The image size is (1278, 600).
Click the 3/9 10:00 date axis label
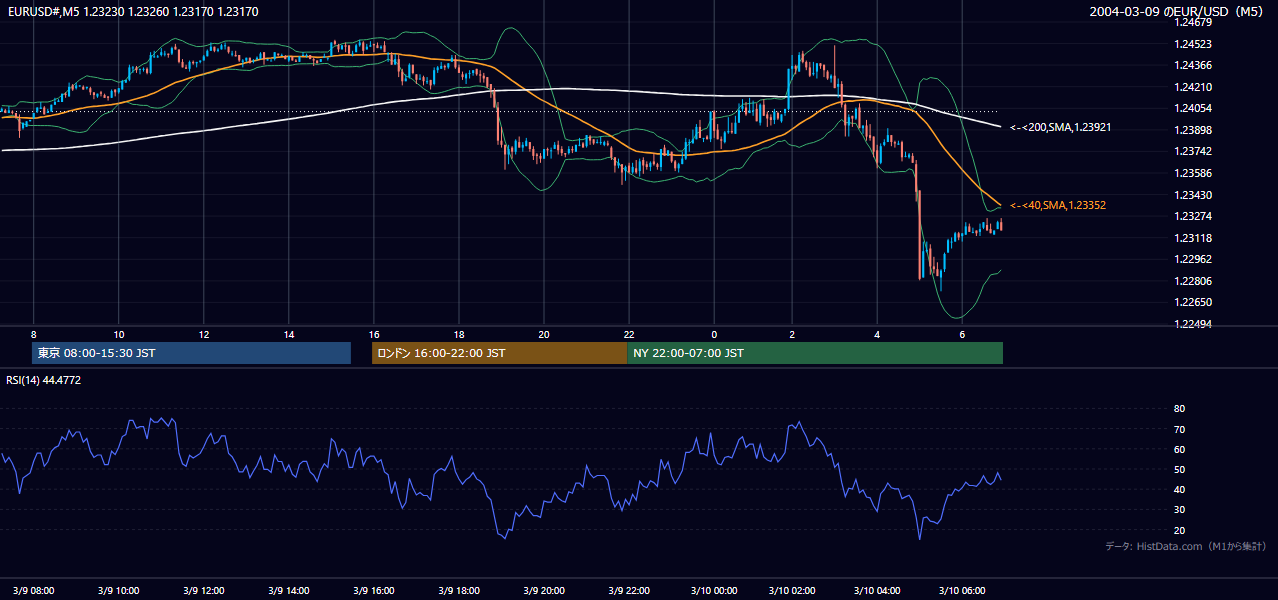point(119,590)
